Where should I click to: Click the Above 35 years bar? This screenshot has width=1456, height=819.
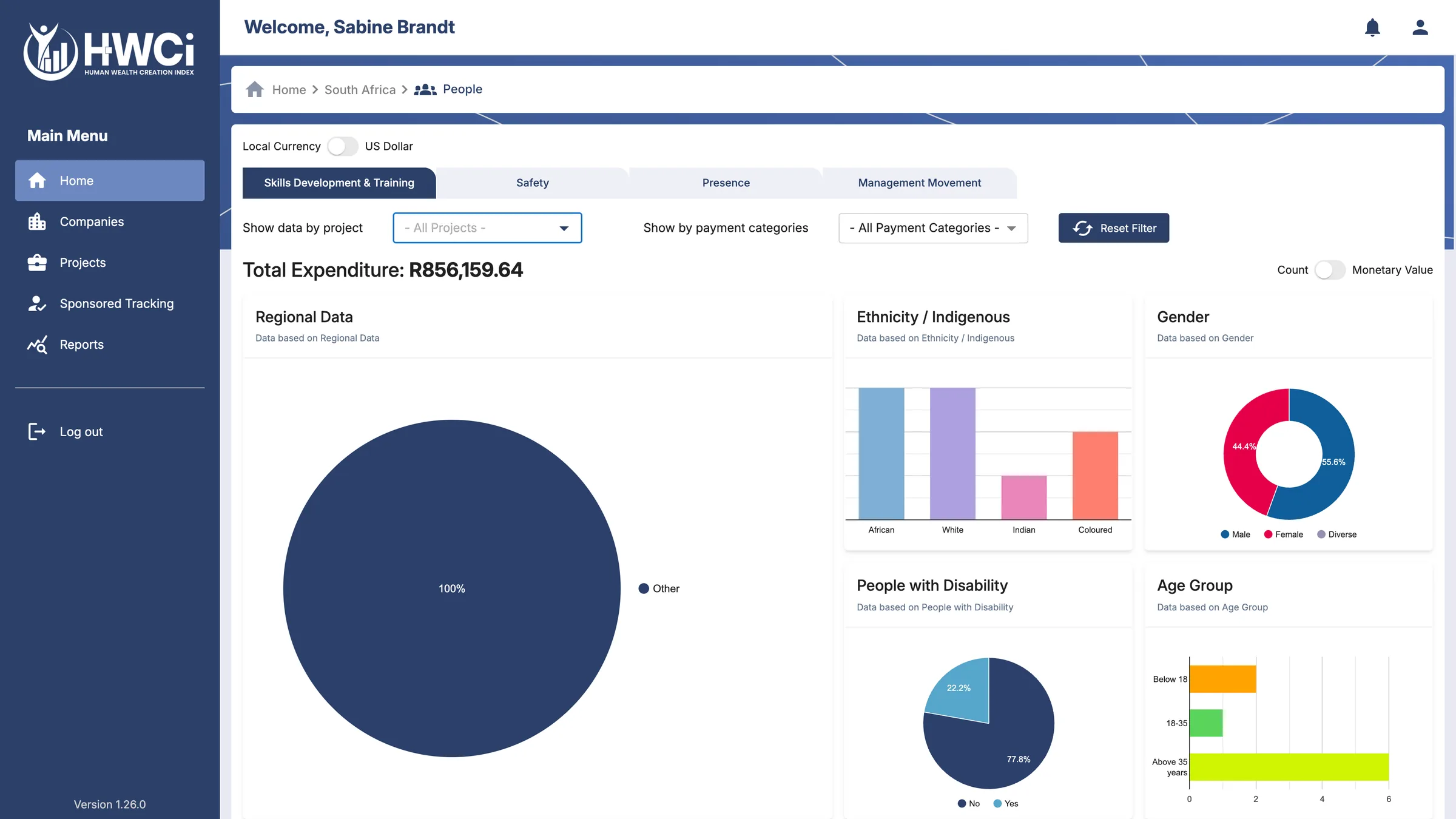click(1289, 767)
